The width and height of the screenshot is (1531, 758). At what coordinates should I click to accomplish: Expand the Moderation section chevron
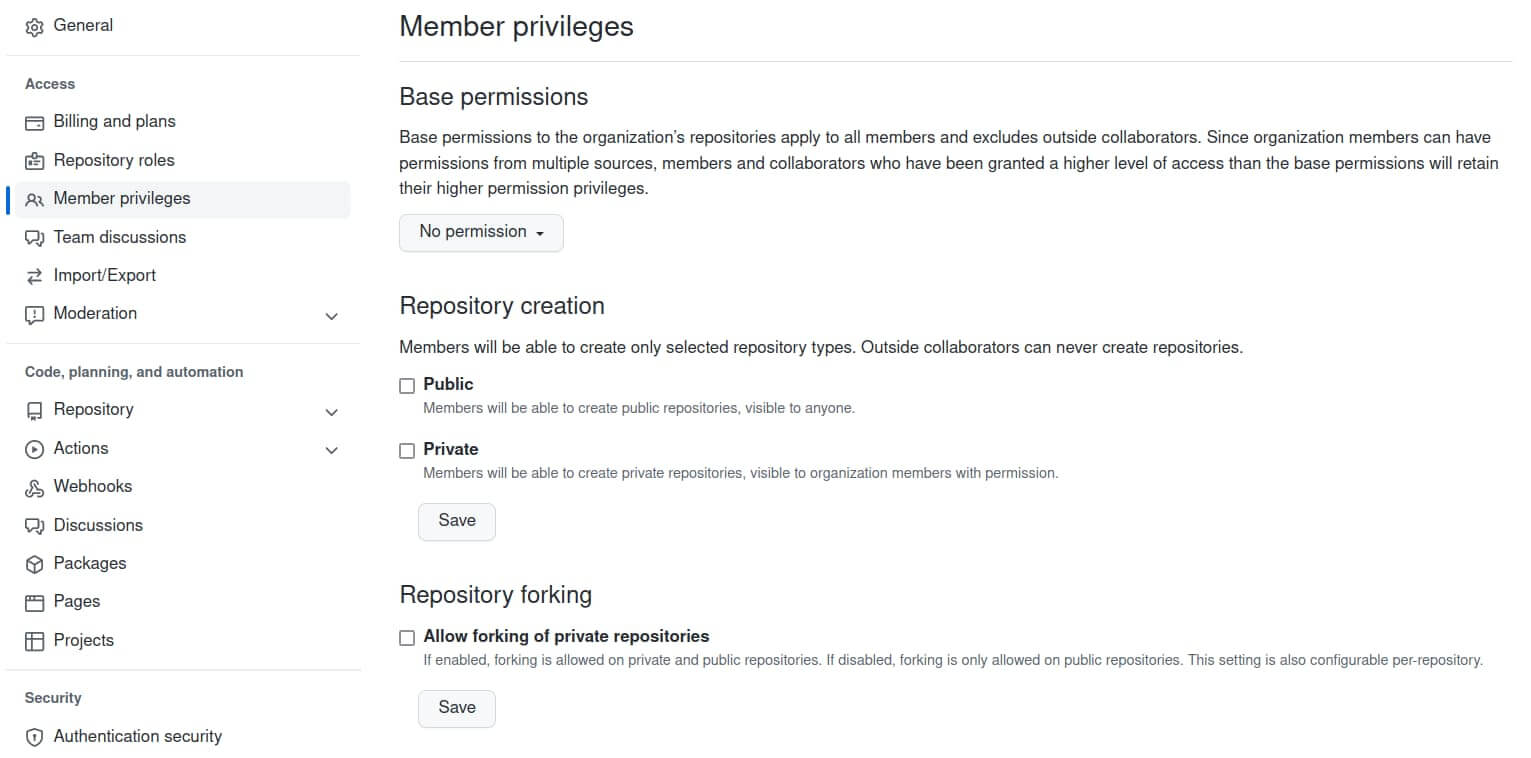click(332, 316)
